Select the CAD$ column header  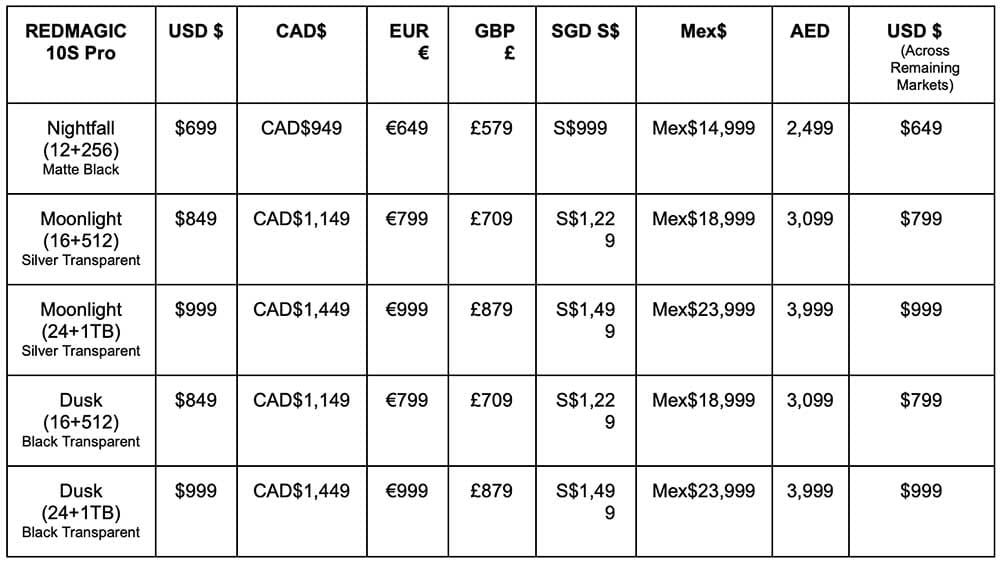301,31
